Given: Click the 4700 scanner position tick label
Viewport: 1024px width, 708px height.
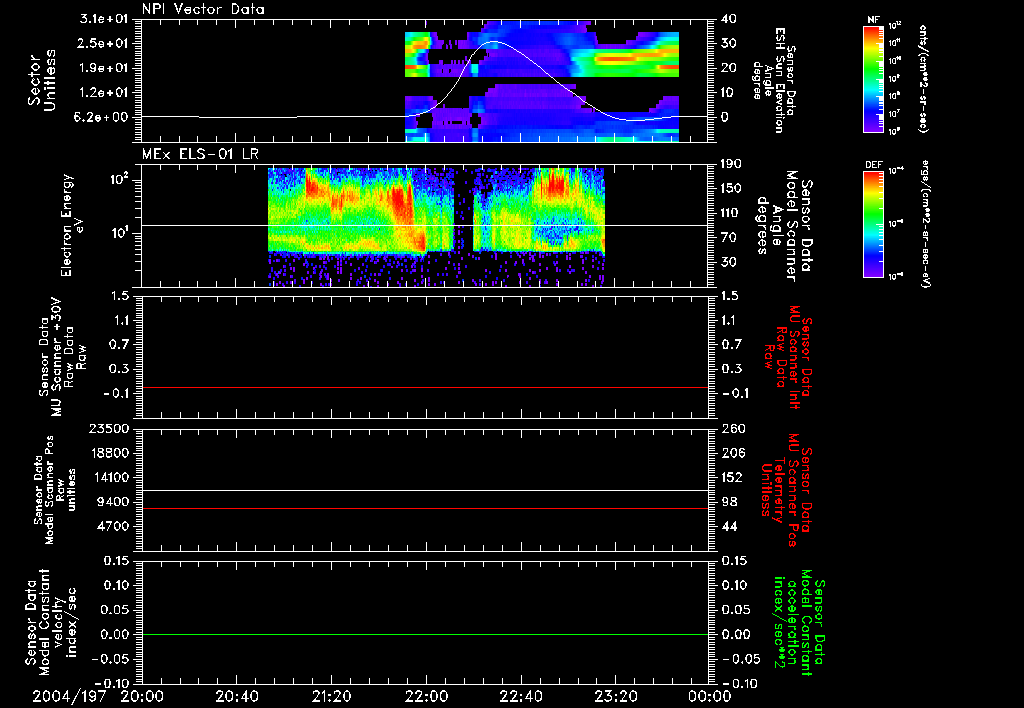Looking at the screenshot, I should 113,526.
